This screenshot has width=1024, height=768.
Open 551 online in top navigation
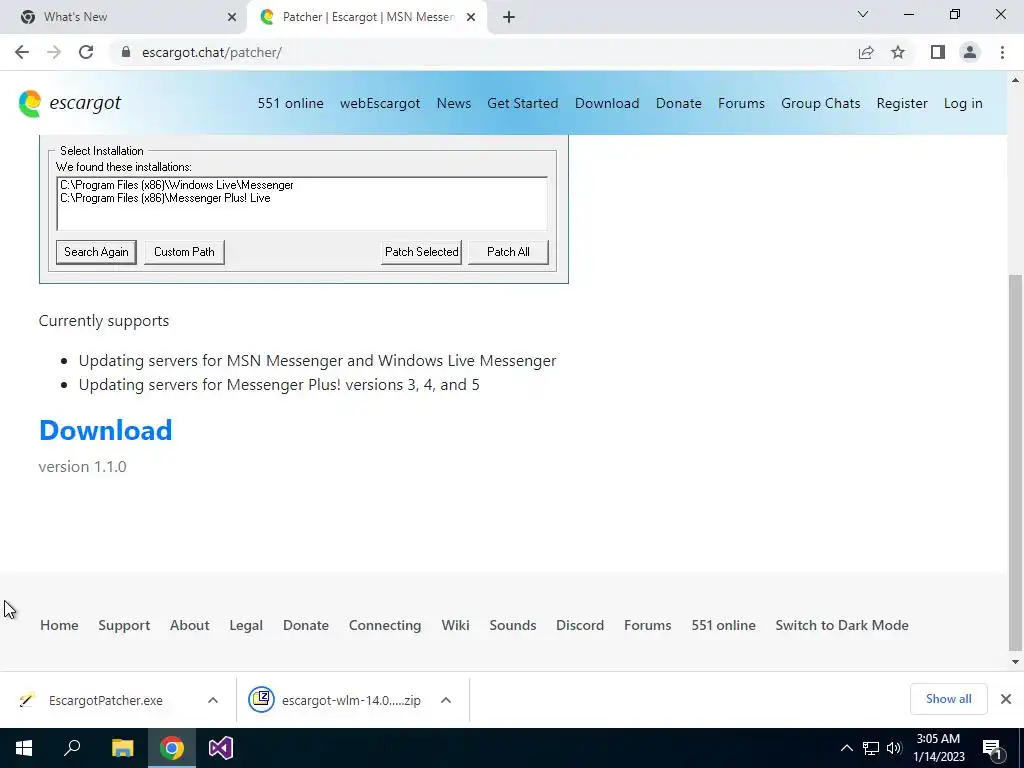[291, 103]
